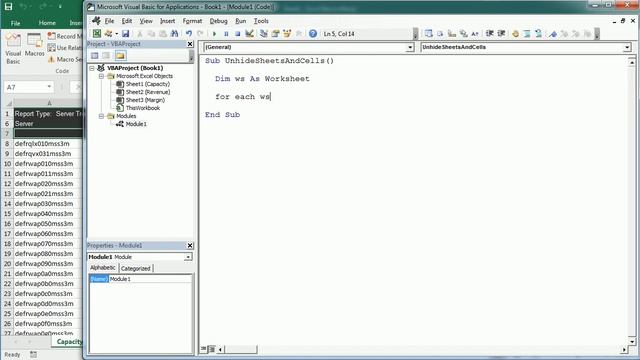This screenshot has height=360, width=640.
Task: Open the (General) object dropdown
Action: click(x=410, y=47)
